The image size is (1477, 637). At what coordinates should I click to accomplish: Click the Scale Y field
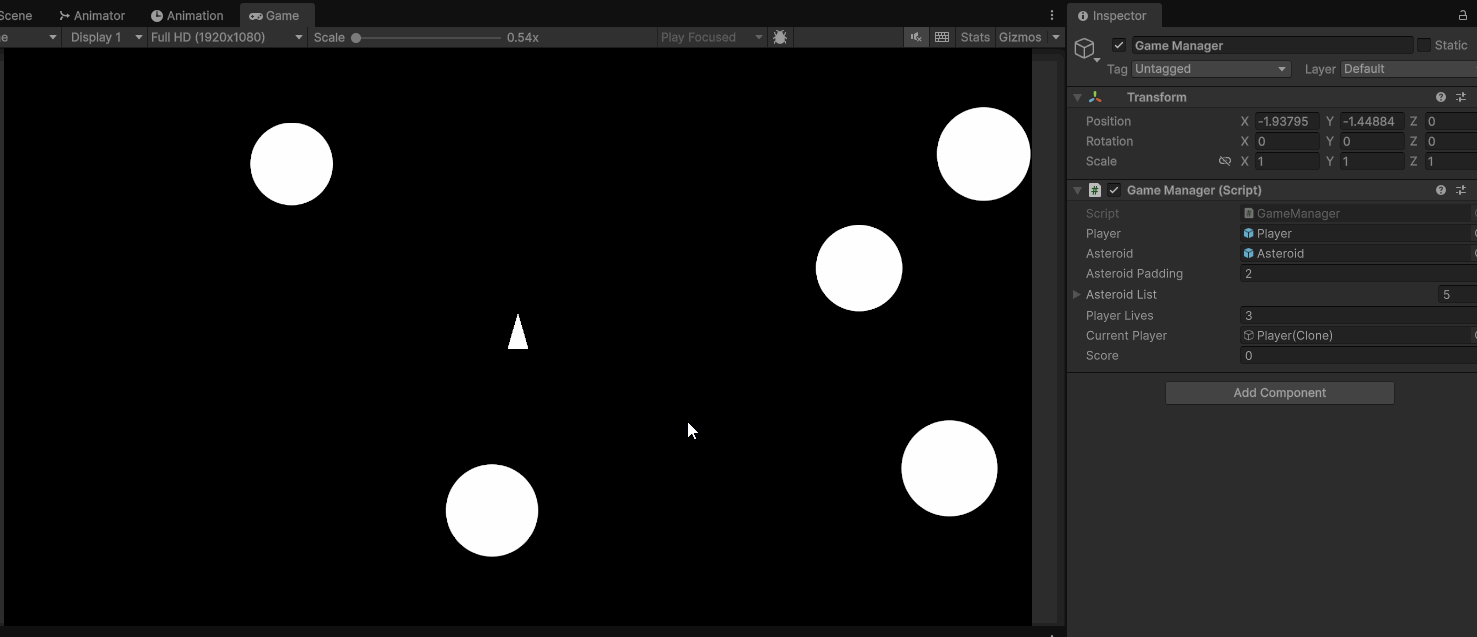pyautogui.click(x=1373, y=161)
